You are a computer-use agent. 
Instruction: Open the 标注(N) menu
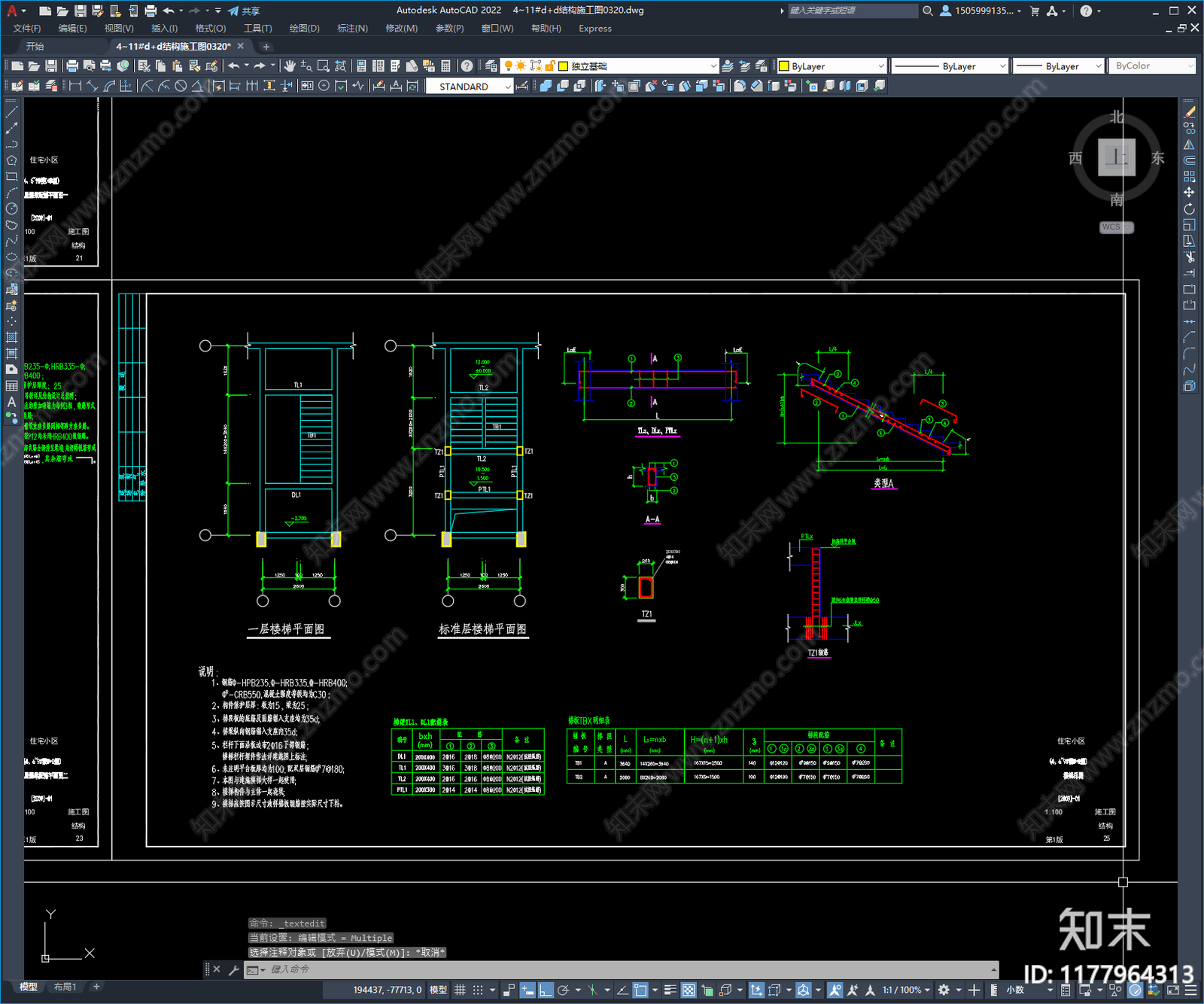(x=352, y=29)
